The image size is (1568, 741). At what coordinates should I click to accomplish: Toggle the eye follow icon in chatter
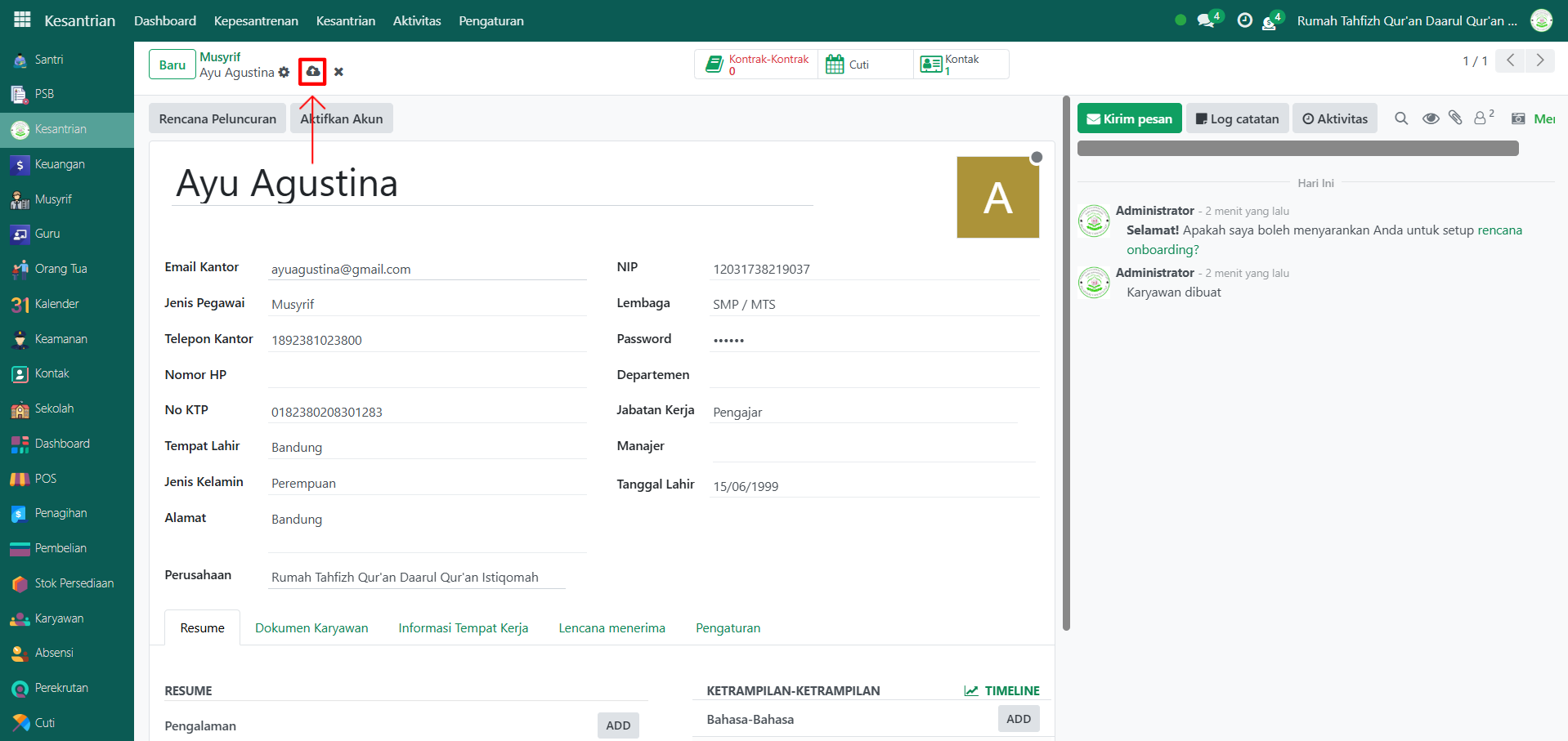(1430, 118)
